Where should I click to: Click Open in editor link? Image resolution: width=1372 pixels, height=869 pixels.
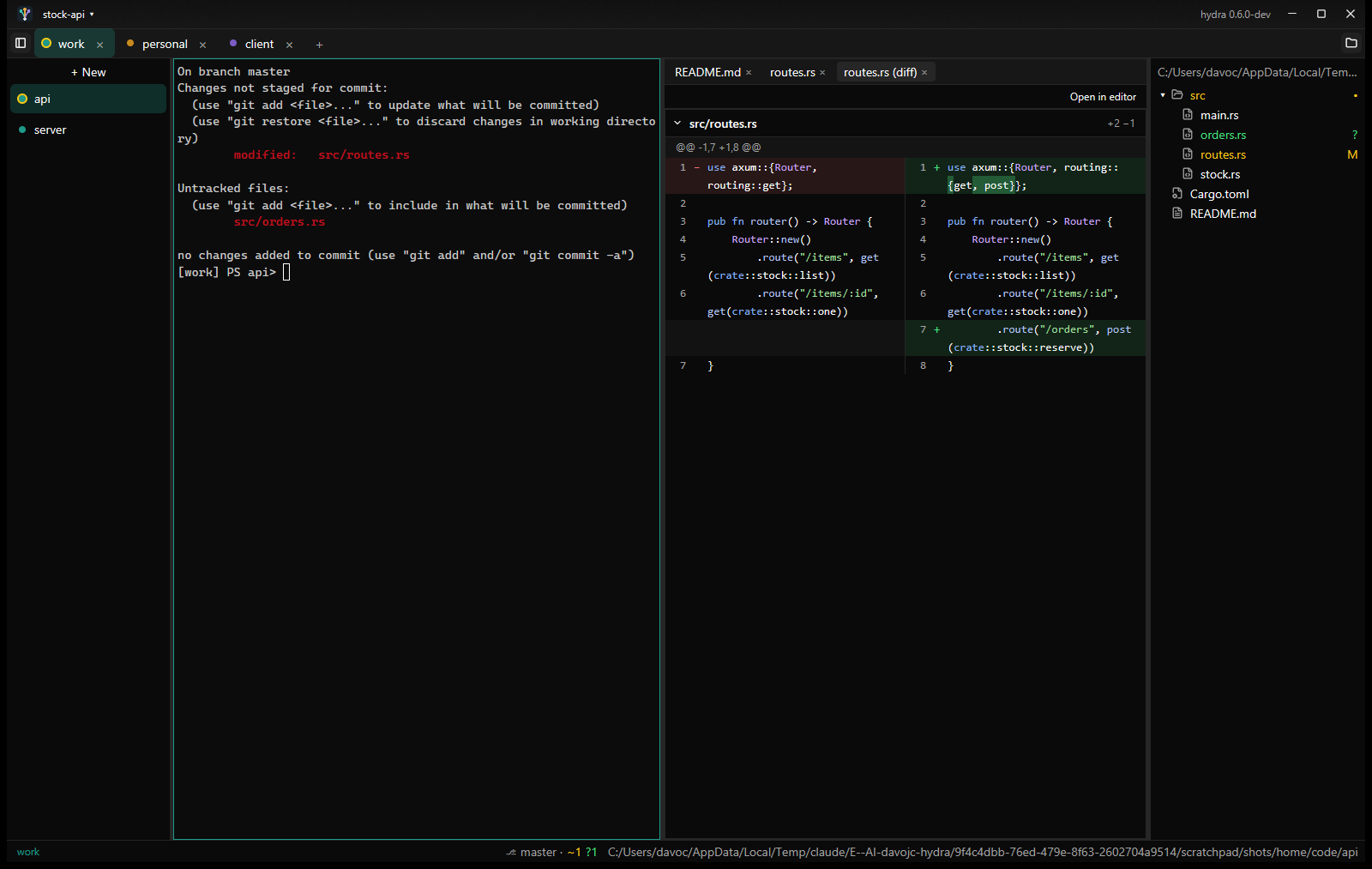(x=1103, y=97)
